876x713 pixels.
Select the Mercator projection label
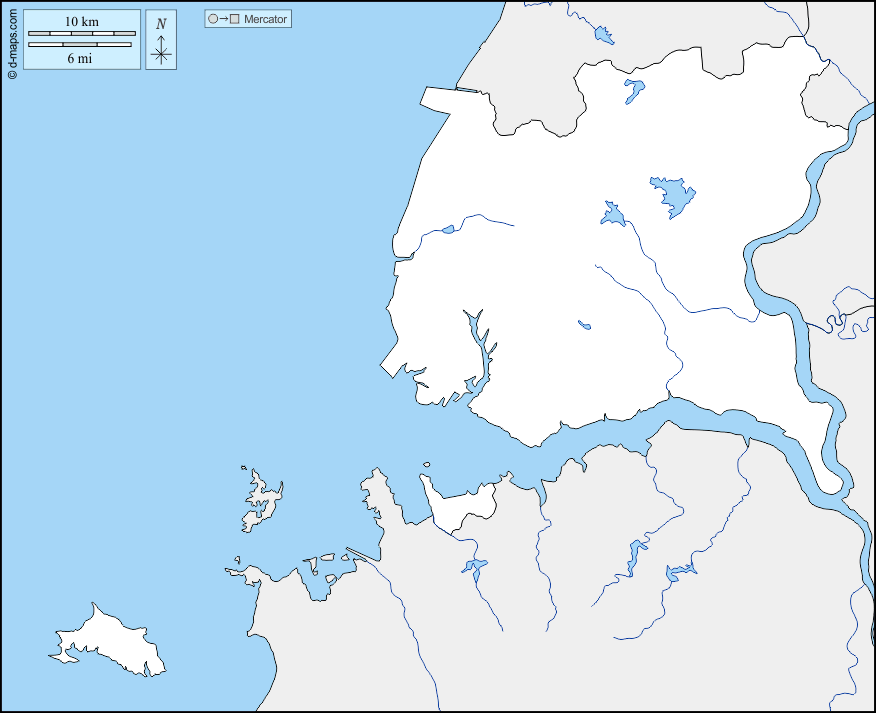tap(265, 19)
